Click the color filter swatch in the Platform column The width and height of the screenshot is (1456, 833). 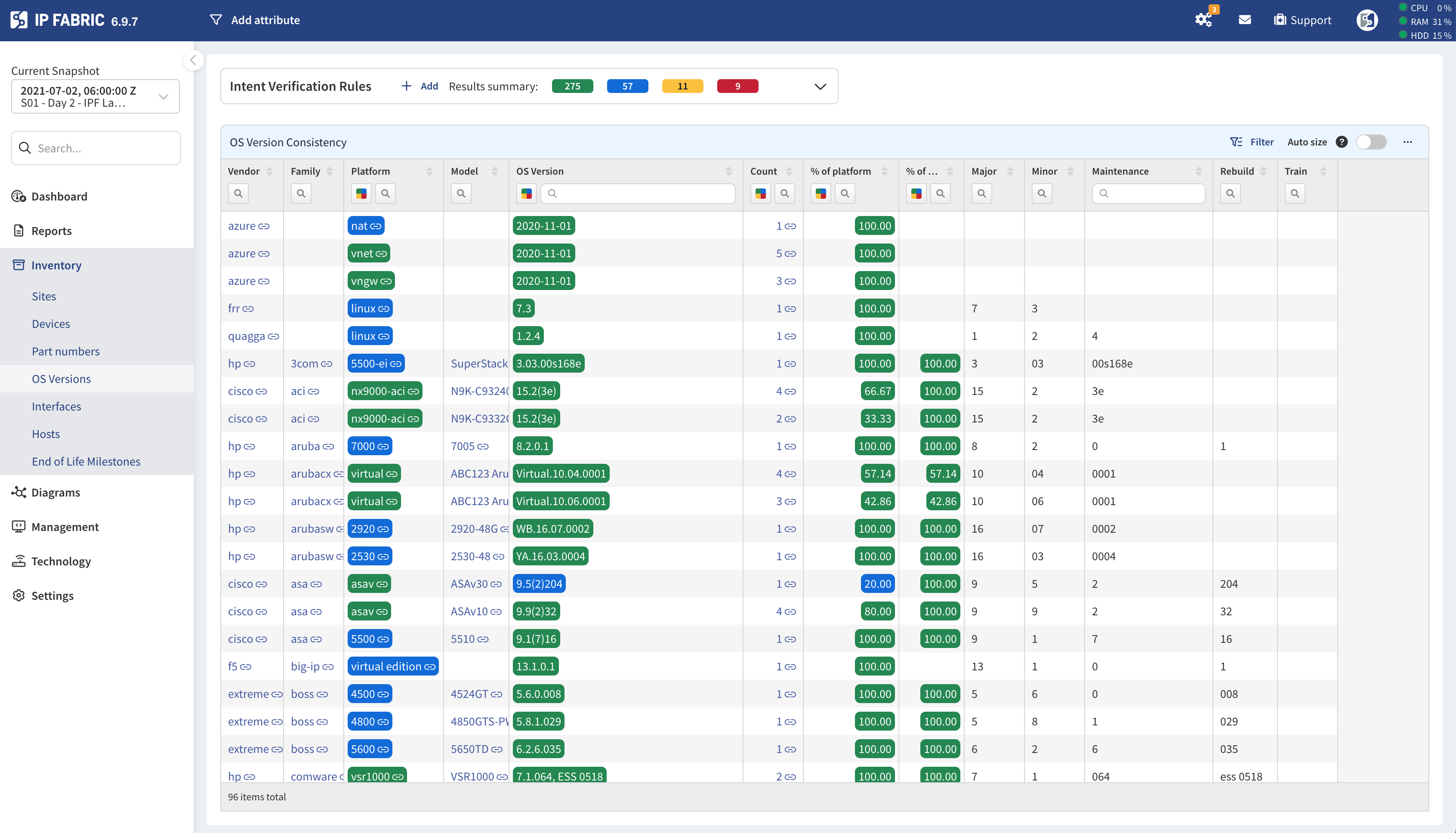(x=361, y=193)
